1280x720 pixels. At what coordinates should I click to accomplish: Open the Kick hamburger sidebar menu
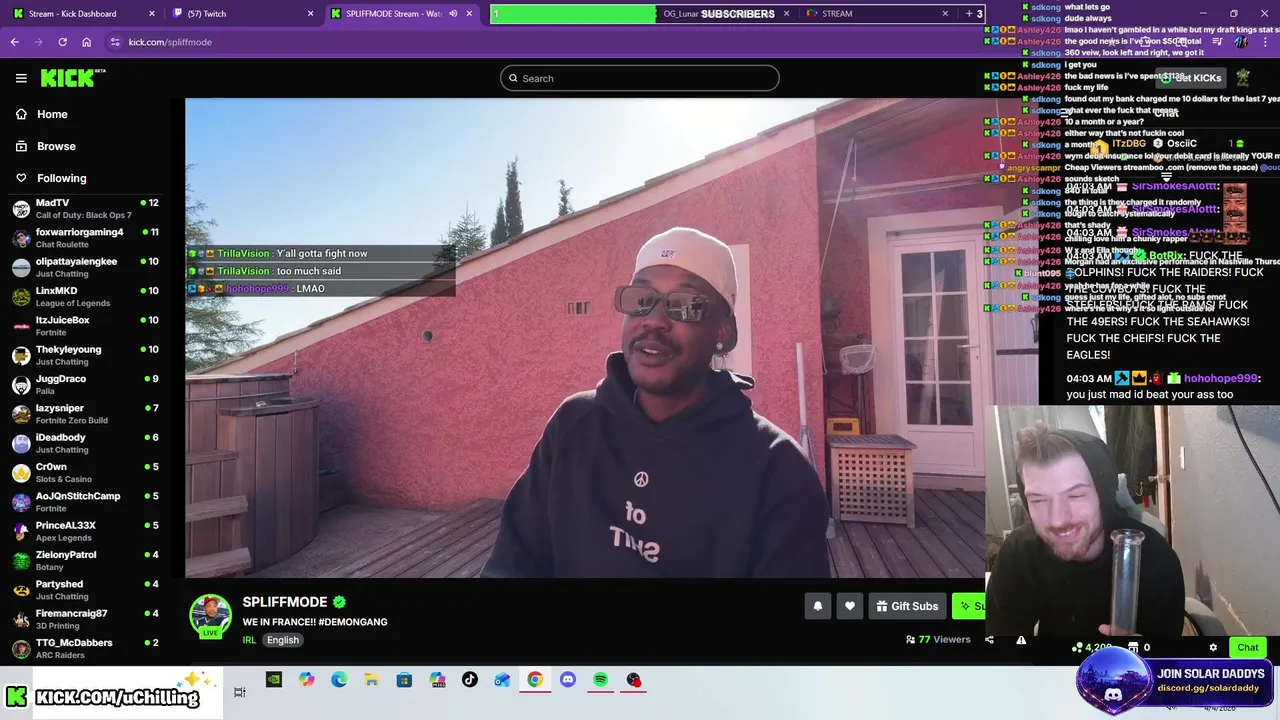tap(21, 78)
